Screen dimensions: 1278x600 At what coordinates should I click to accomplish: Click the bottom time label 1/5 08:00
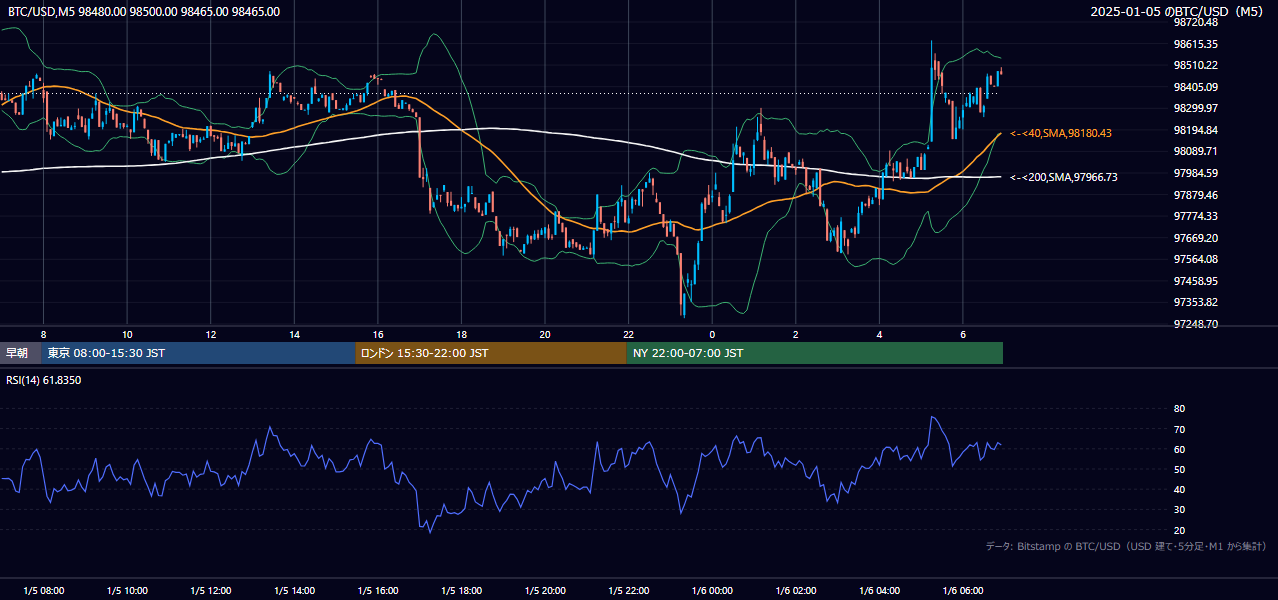click(43, 591)
